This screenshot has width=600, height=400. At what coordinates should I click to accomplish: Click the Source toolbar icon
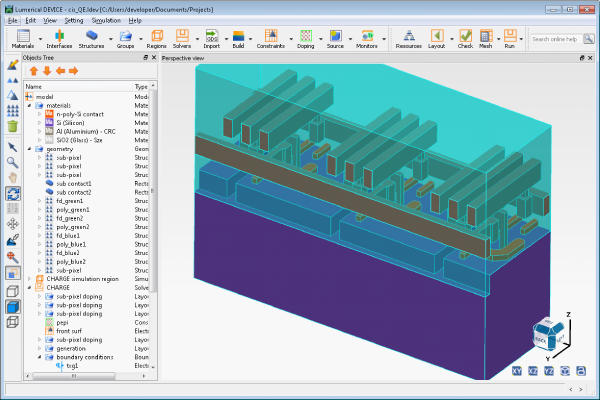tap(335, 39)
